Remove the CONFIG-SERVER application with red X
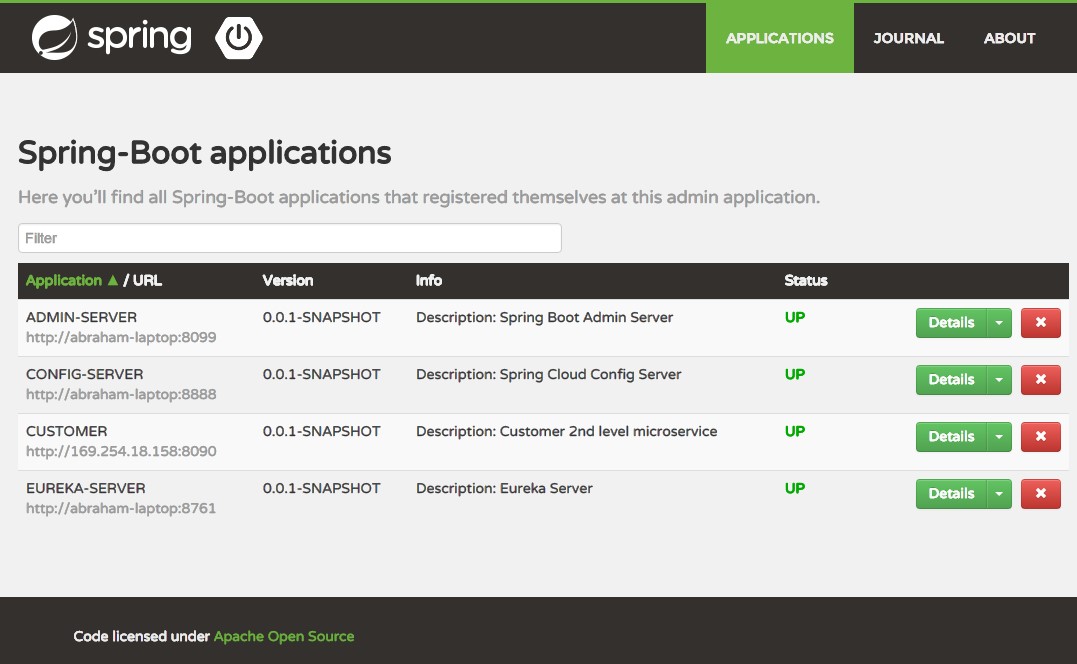This screenshot has width=1077, height=664. tap(1041, 380)
